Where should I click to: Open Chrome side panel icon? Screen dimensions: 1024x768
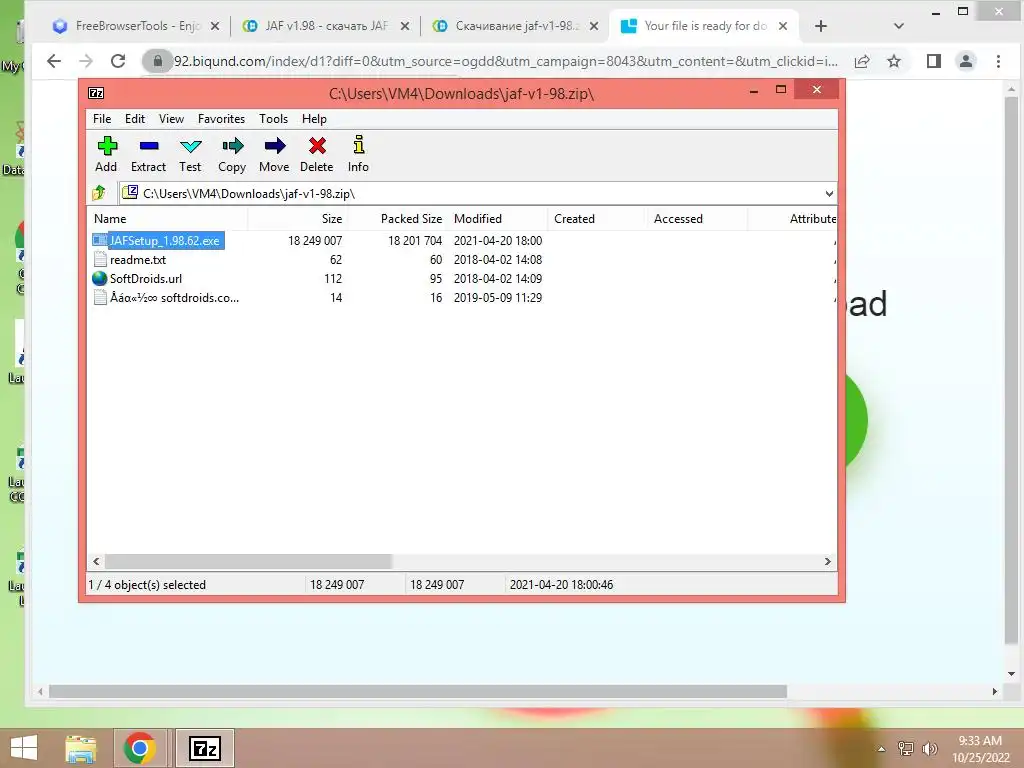934,61
